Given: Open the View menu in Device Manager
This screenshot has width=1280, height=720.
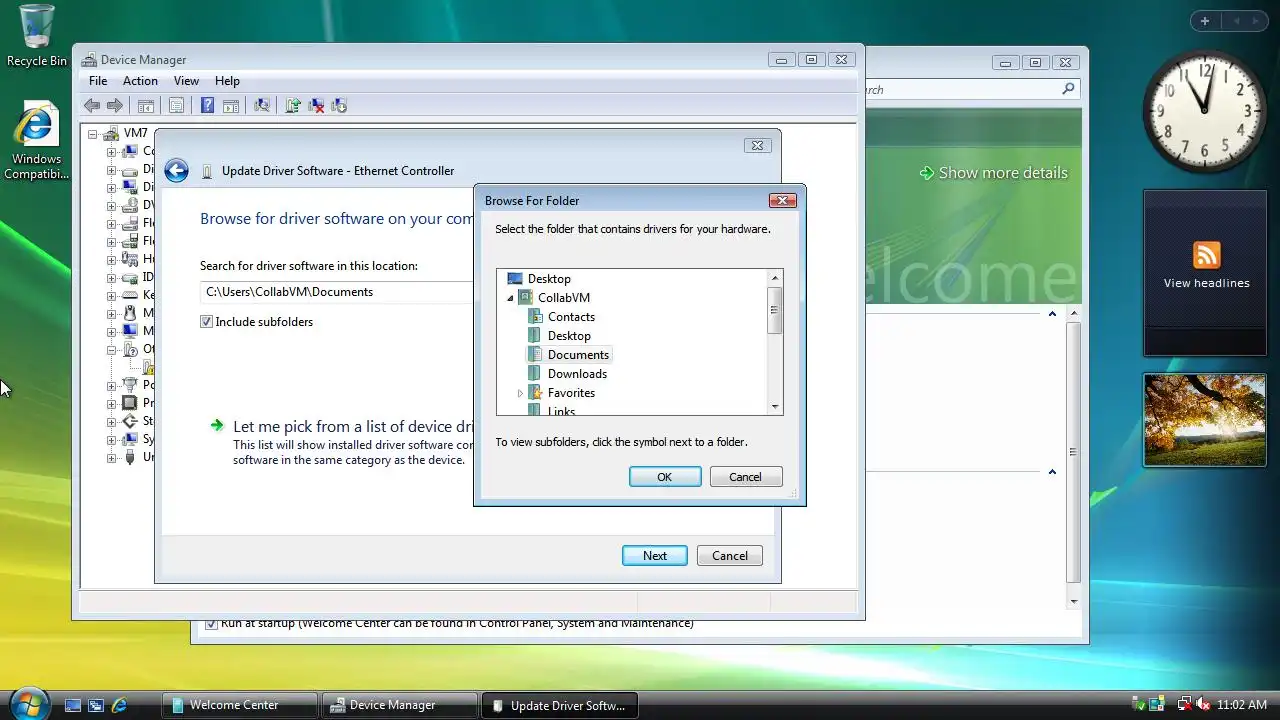Looking at the screenshot, I should [186, 81].
